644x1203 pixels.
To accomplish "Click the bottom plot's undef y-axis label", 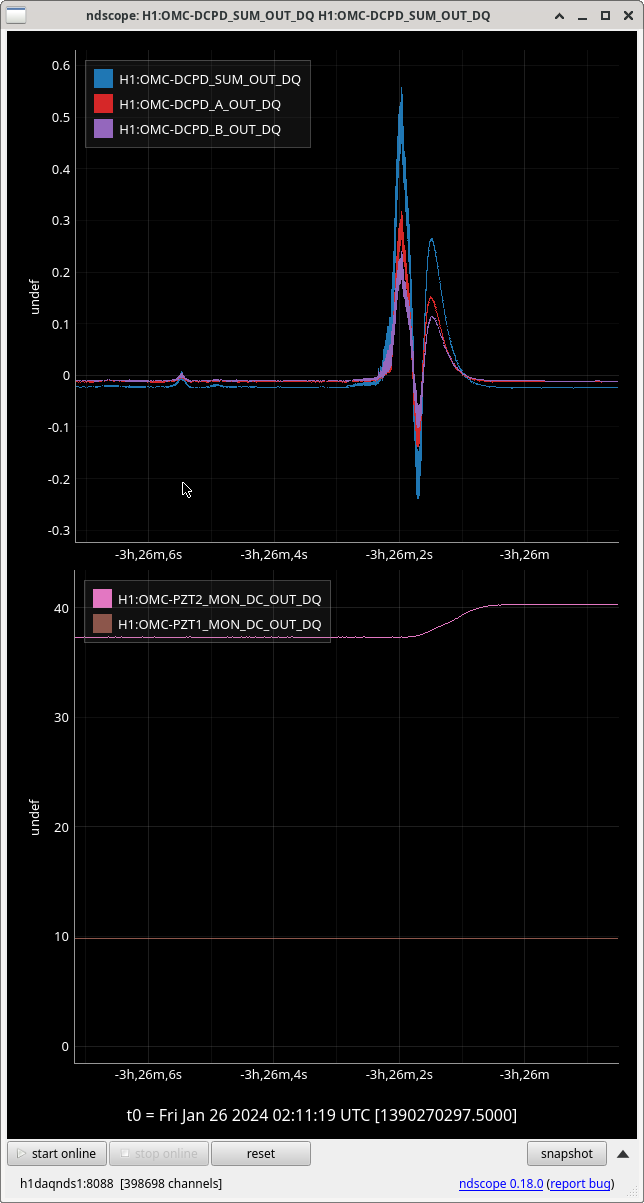I will tap(35, 817).
